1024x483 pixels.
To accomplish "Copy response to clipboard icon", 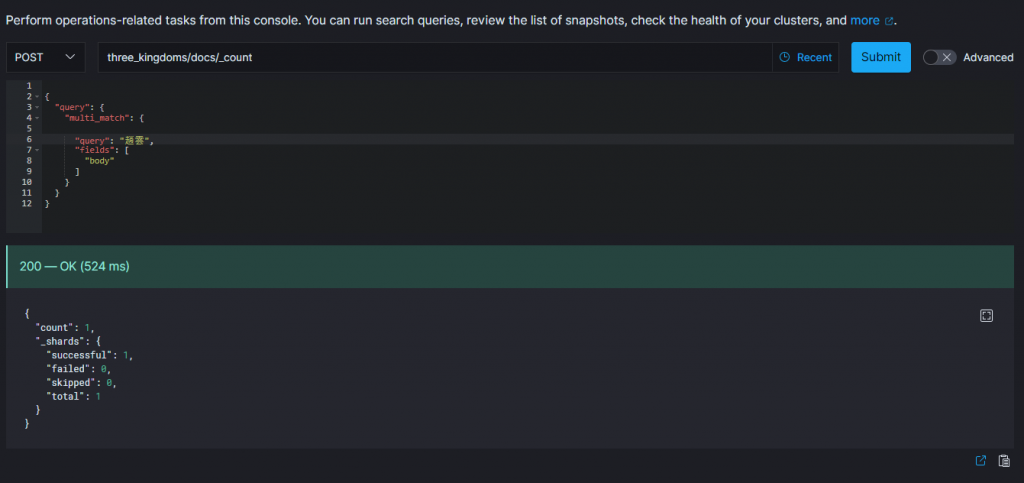I will point(1004,461).
